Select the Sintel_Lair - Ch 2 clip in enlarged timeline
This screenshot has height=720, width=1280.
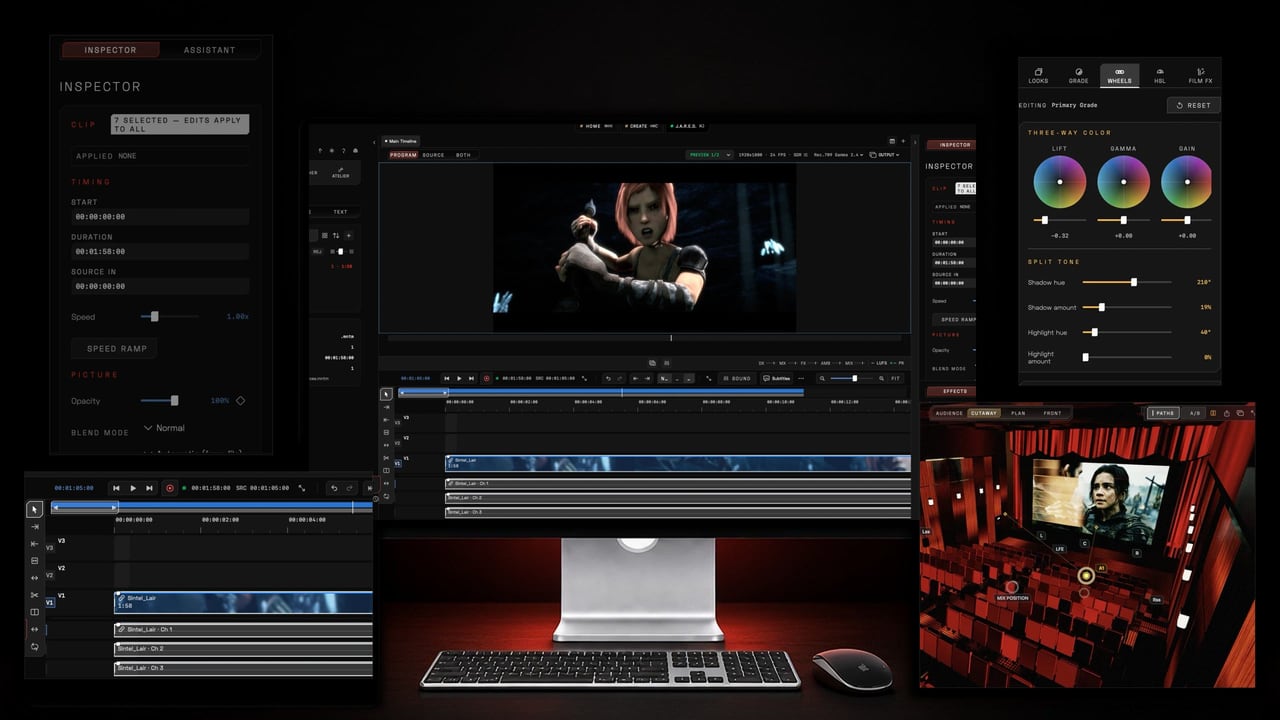[243, 648]
